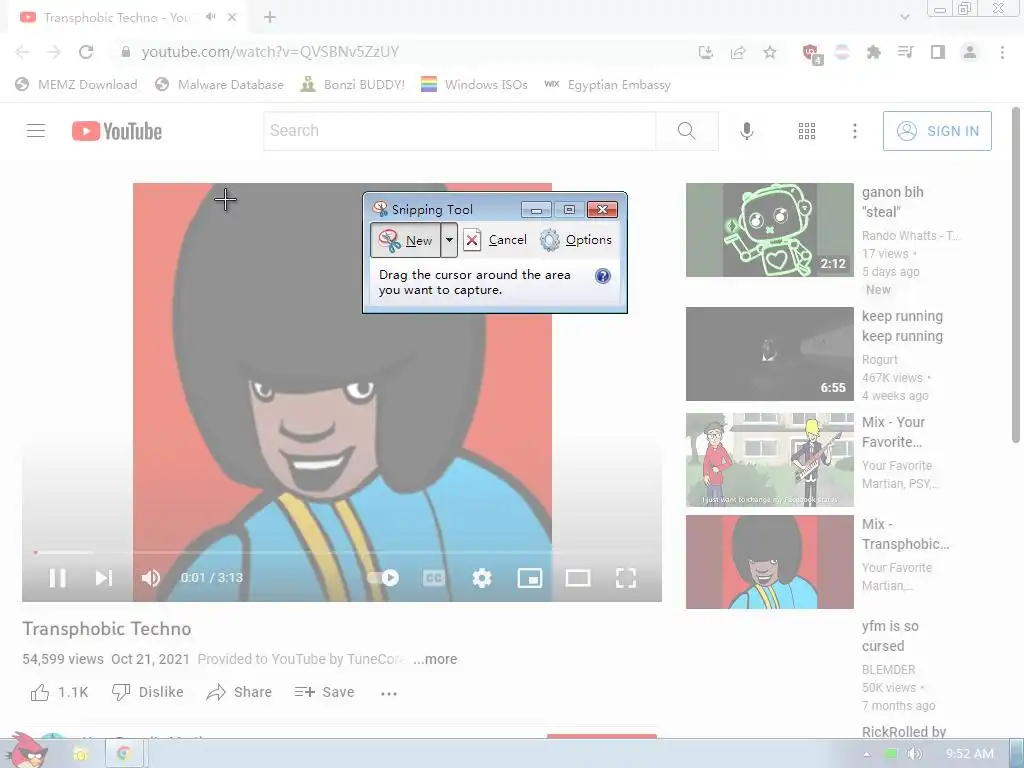
Task: Open Windows ISOs bookmark
Action: pos(475,85)
